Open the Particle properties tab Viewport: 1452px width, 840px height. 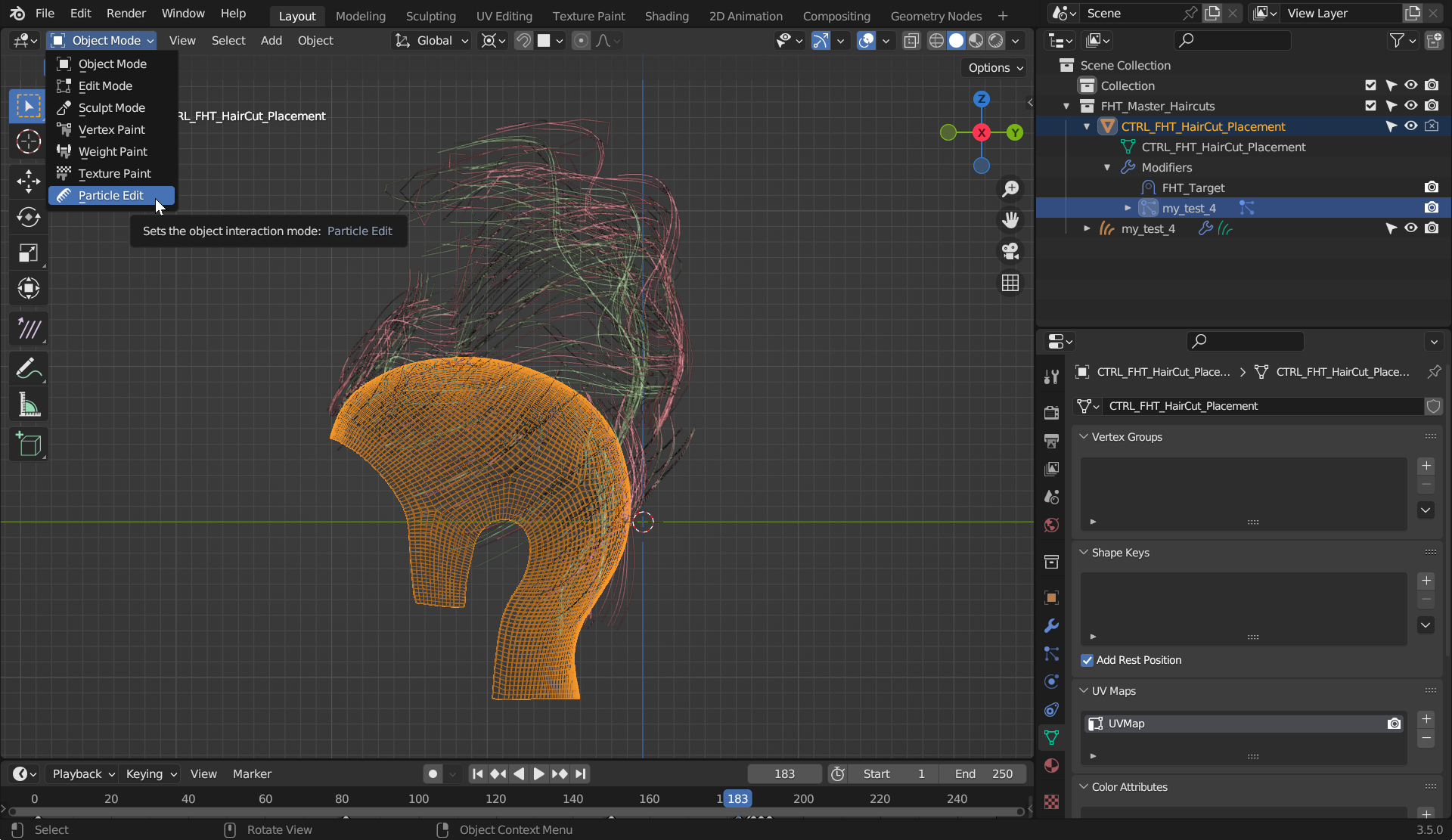point(1051,653)
